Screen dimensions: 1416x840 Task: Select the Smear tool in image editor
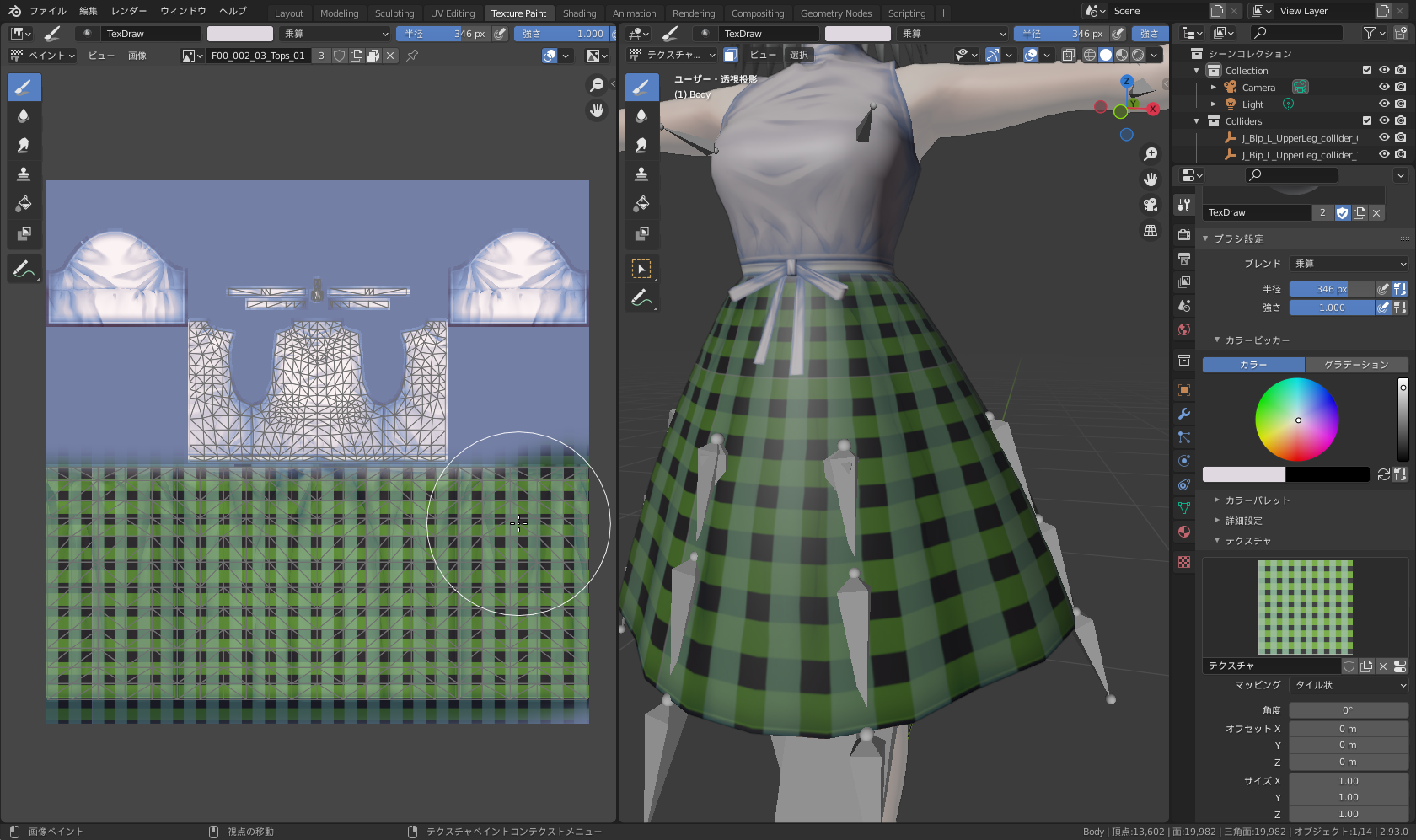click(x=24, y=145)
